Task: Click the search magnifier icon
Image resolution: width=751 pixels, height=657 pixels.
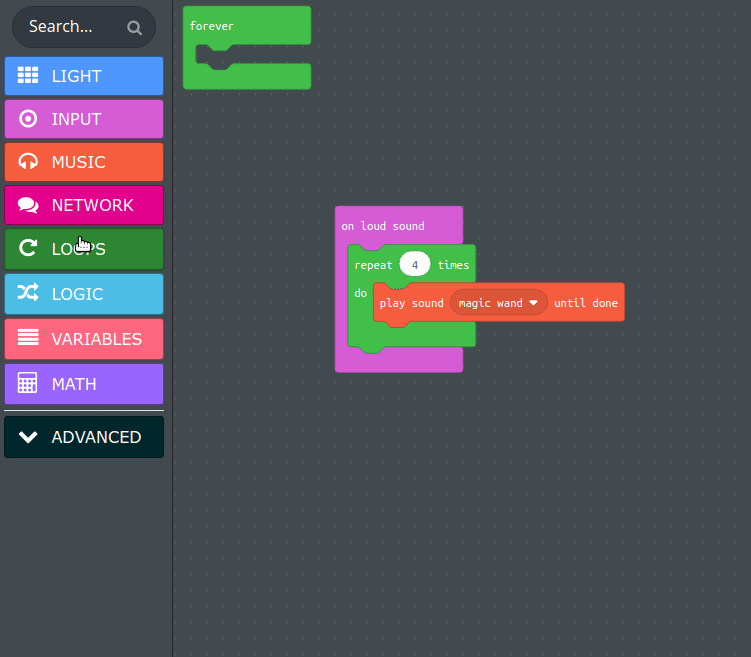Action: tap(135, 28)
